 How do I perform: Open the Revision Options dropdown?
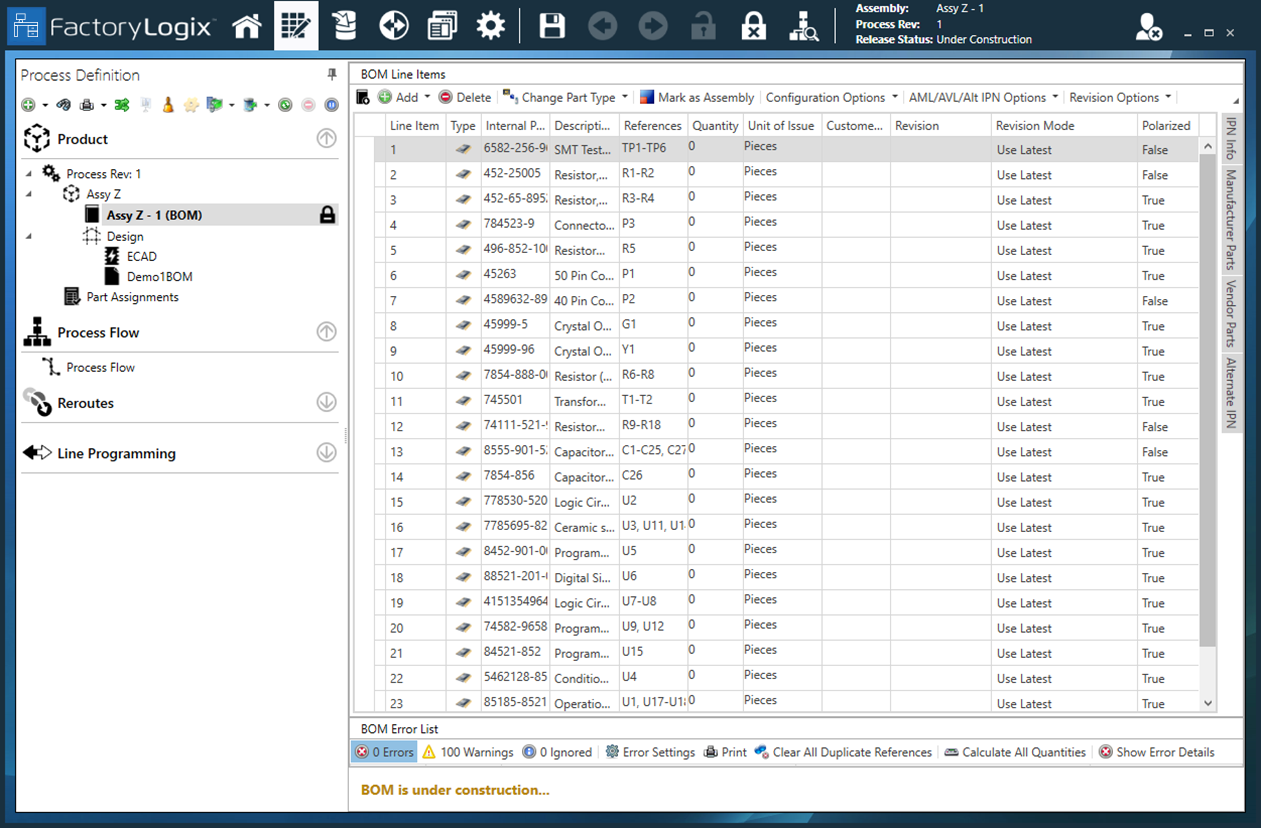pos(1118,97)
